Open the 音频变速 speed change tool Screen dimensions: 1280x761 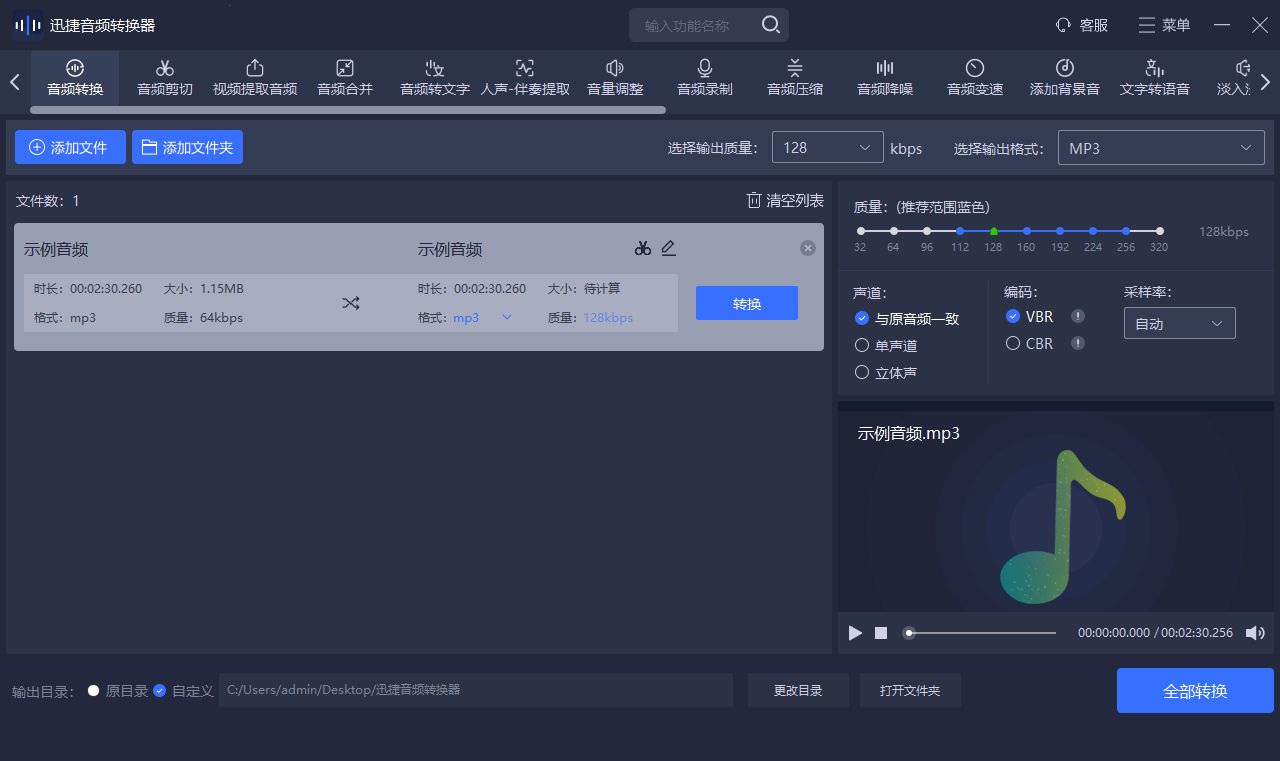coord(975,78)
